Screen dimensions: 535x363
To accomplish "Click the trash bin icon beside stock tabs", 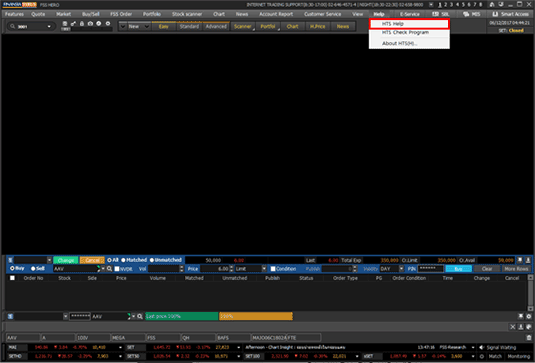I will tap(529, 338).
